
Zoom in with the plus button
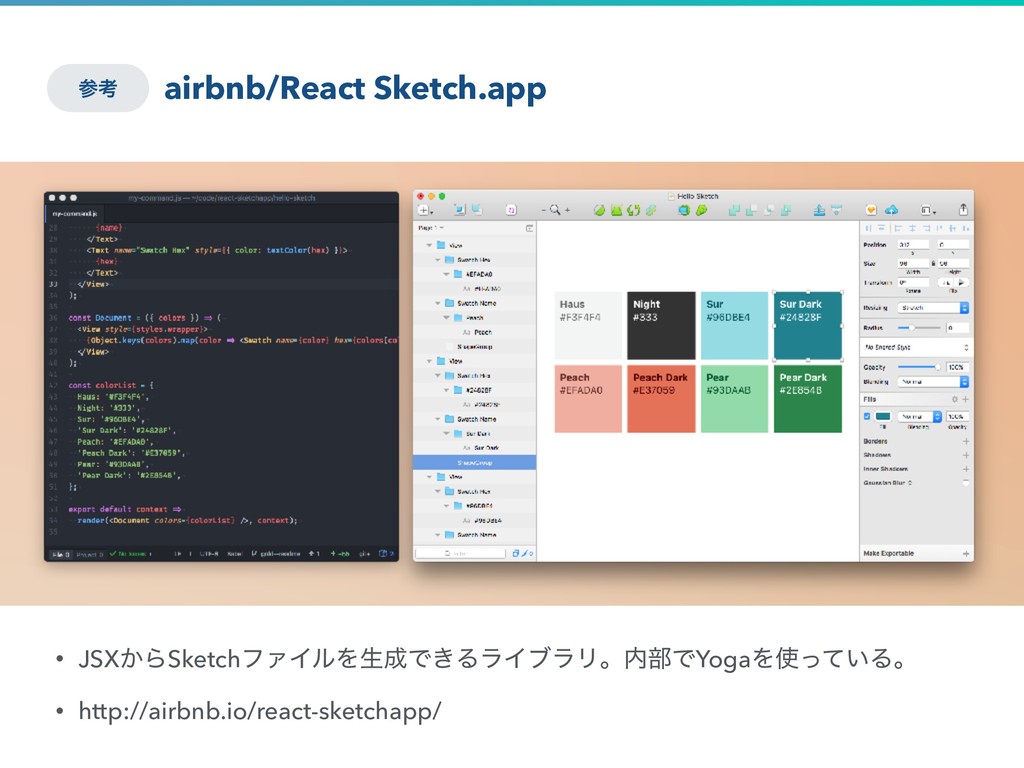pos(568,210)
